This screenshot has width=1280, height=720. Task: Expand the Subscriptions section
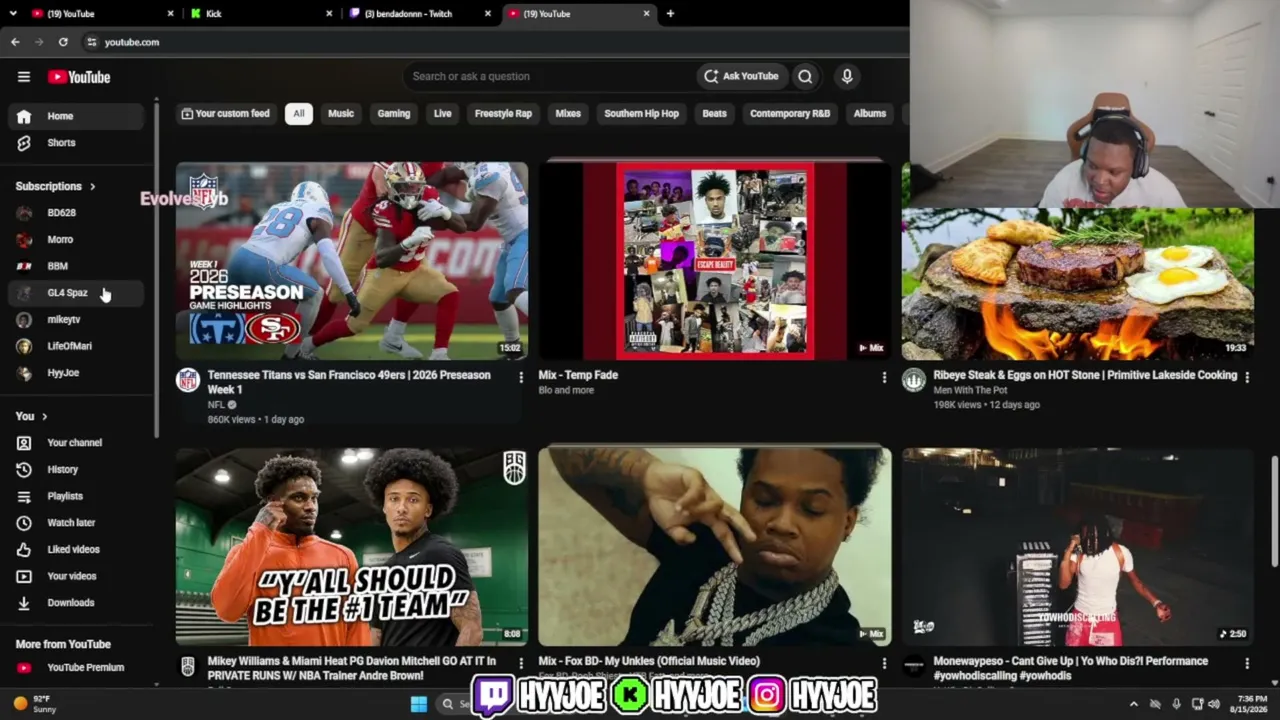click(x=56, y=186)
